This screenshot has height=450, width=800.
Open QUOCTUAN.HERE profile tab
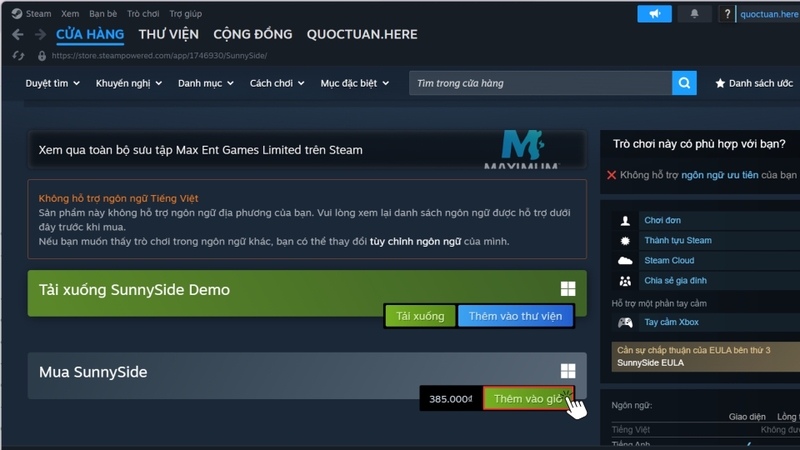tap(362, 34)
